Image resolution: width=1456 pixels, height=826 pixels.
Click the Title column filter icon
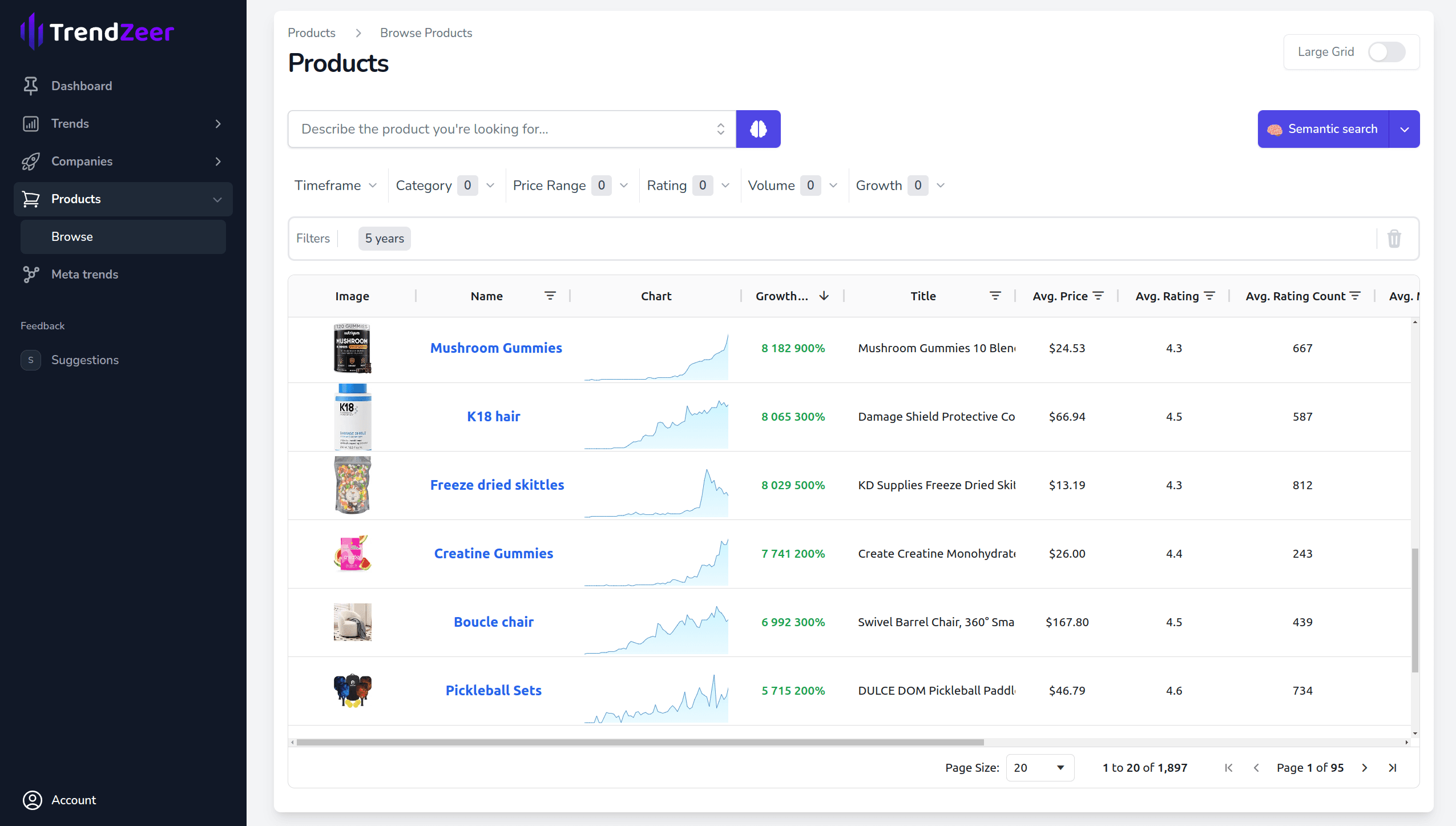[x=995, y=296]
